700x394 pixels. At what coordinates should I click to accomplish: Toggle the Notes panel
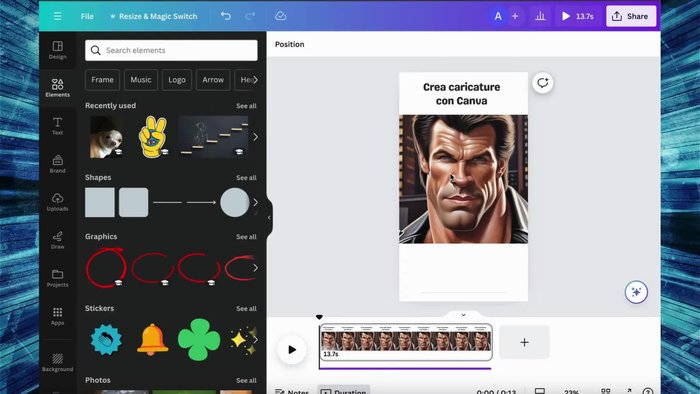coord(292,391)
